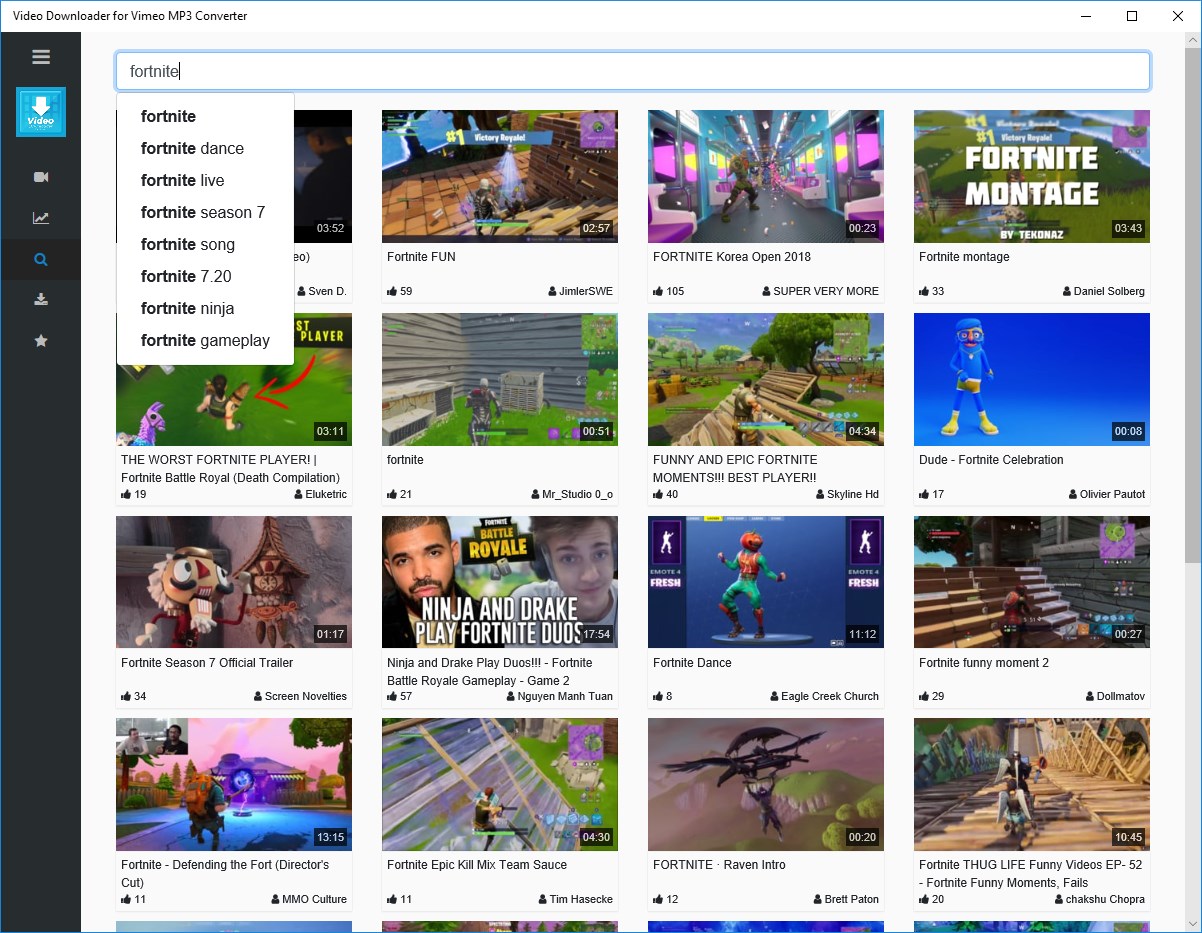1202x933 pixels.
Task: Click author chakshu Chopra
Action: [x=1099, y=899]
